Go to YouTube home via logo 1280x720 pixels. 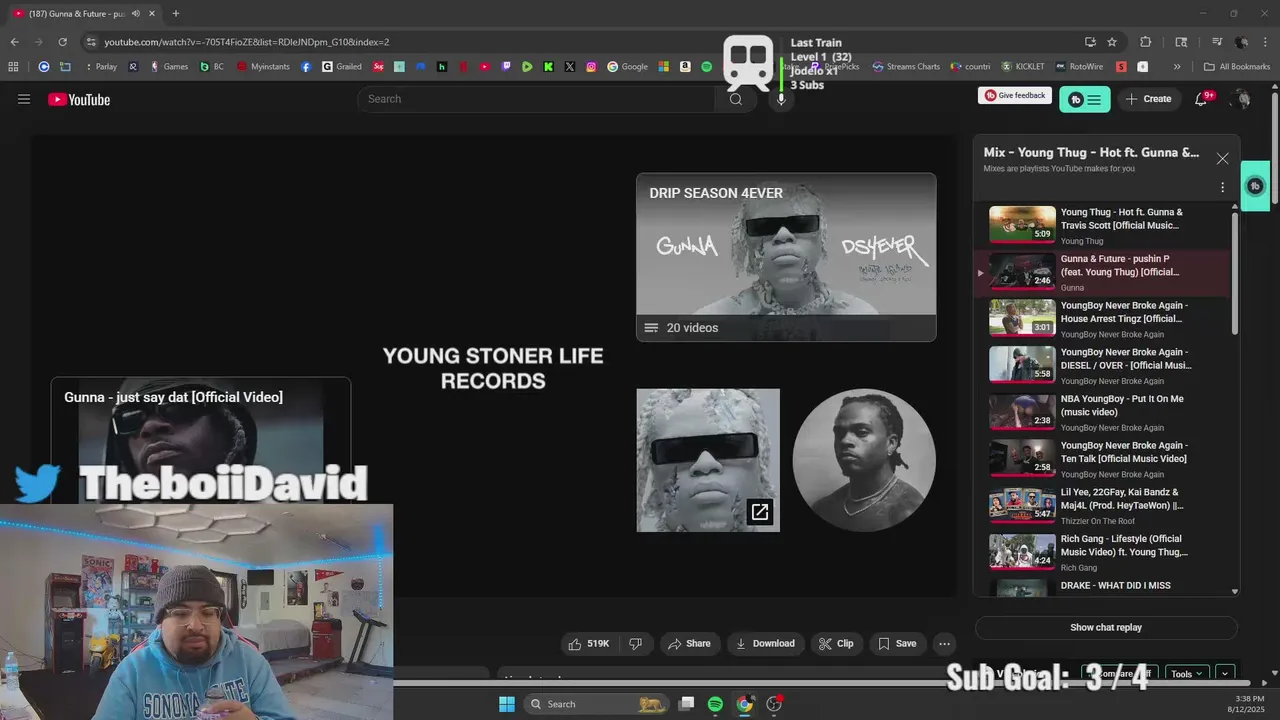point(79,99)
